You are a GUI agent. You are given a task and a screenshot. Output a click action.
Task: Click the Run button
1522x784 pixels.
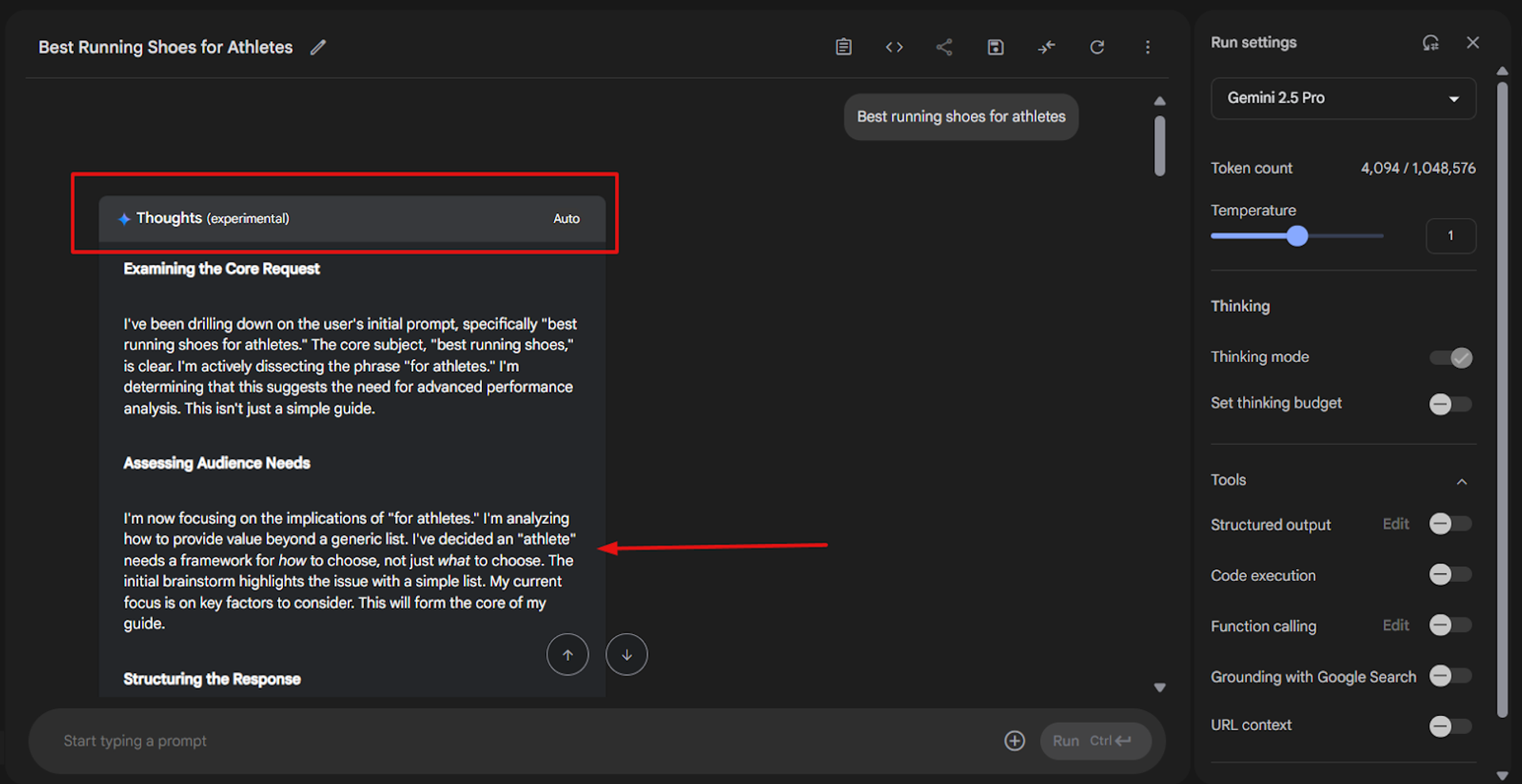click(x=1096, y=740)
